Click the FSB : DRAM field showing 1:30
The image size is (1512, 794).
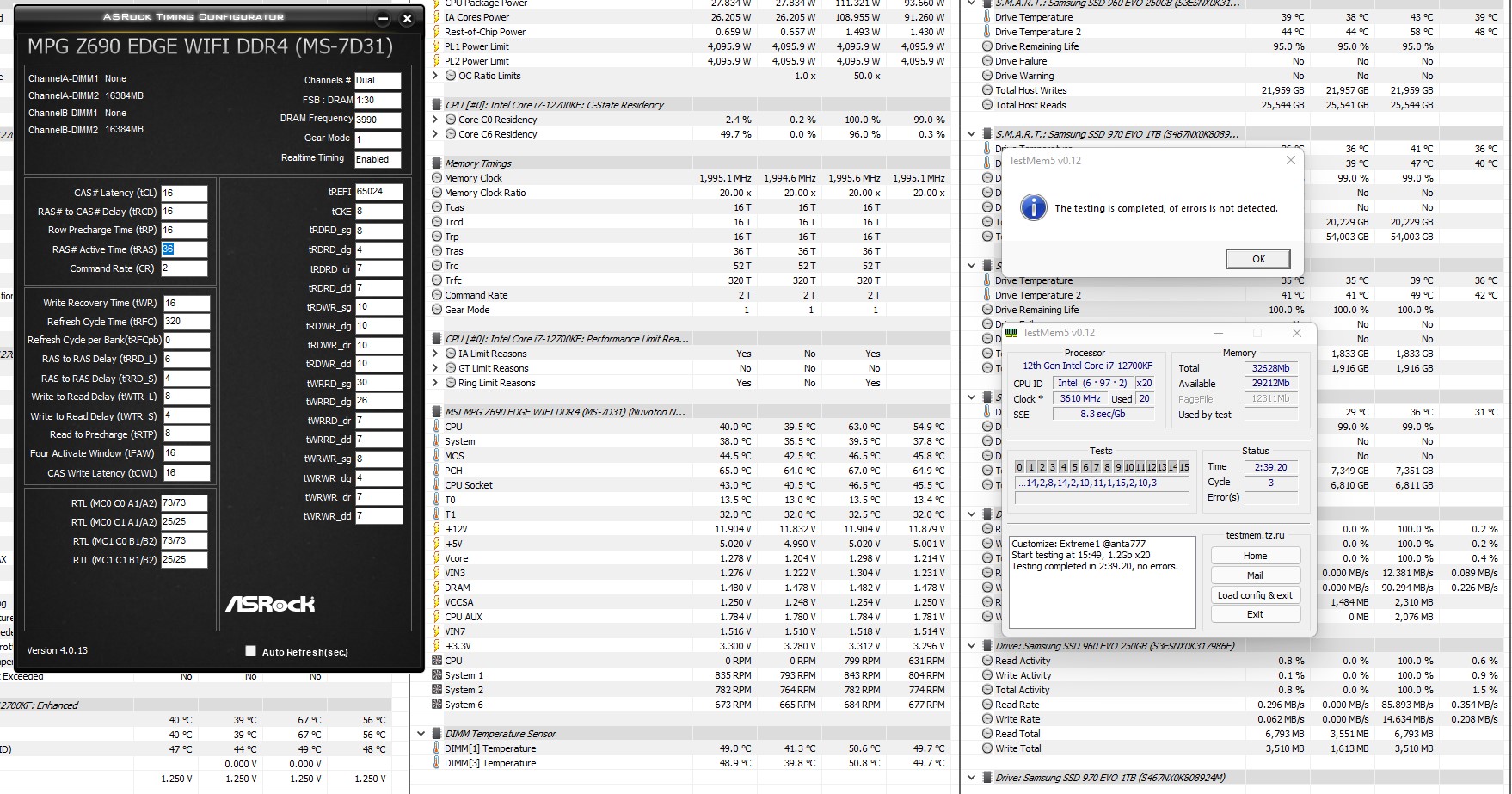378,100
